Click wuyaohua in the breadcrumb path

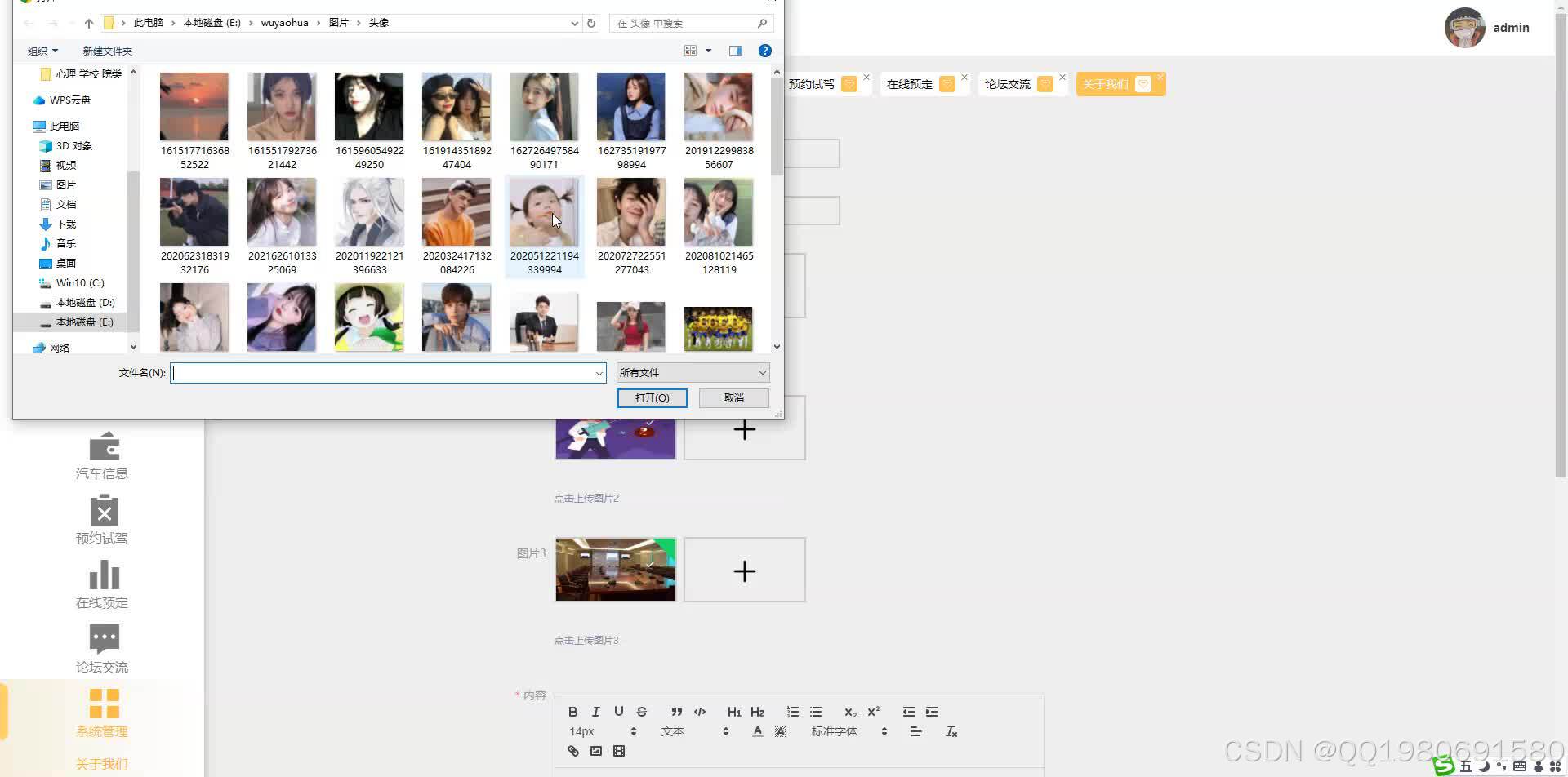click(284, 23)
